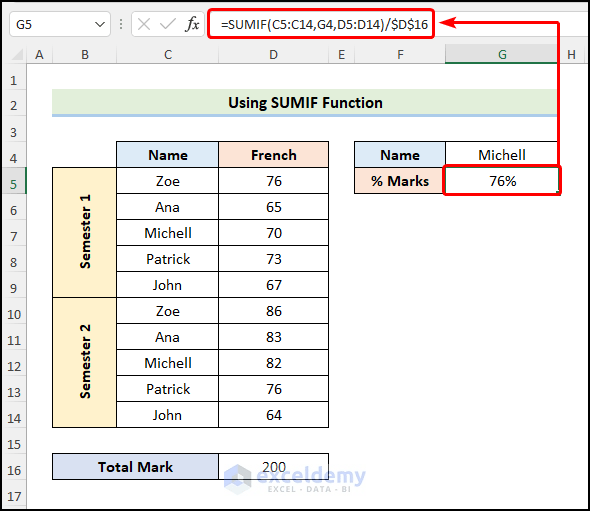This screenshot has width=590, height=511.
Task: Select French mark 67
Action: point(274,285)
